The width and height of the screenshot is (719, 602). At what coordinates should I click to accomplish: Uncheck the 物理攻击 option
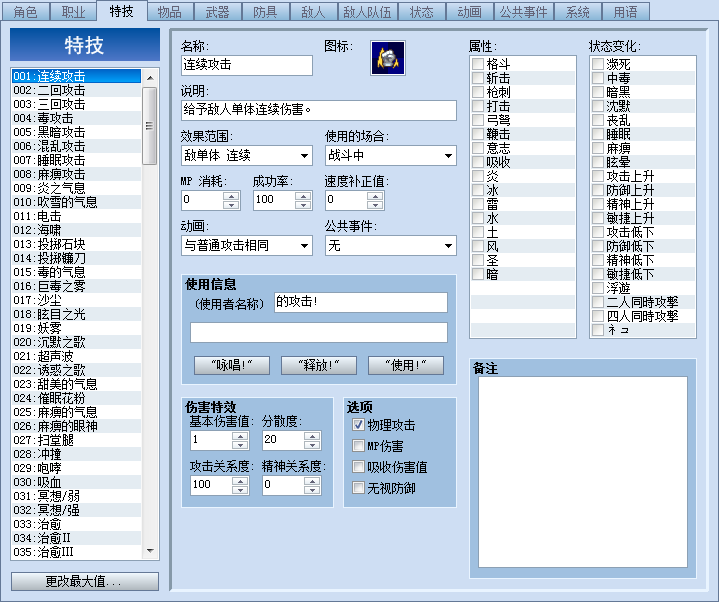tap(358, 425)
